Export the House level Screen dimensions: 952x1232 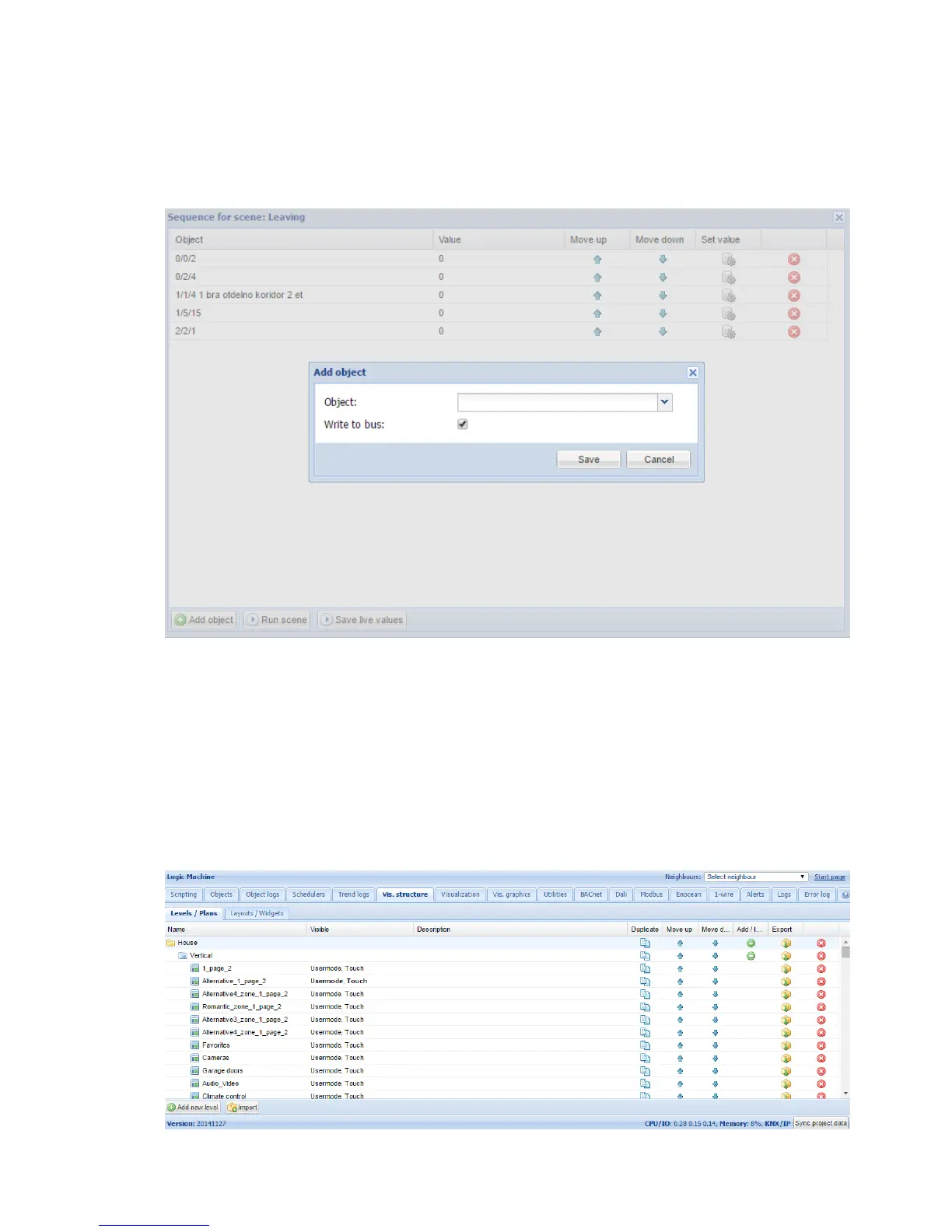click(786, 943)
